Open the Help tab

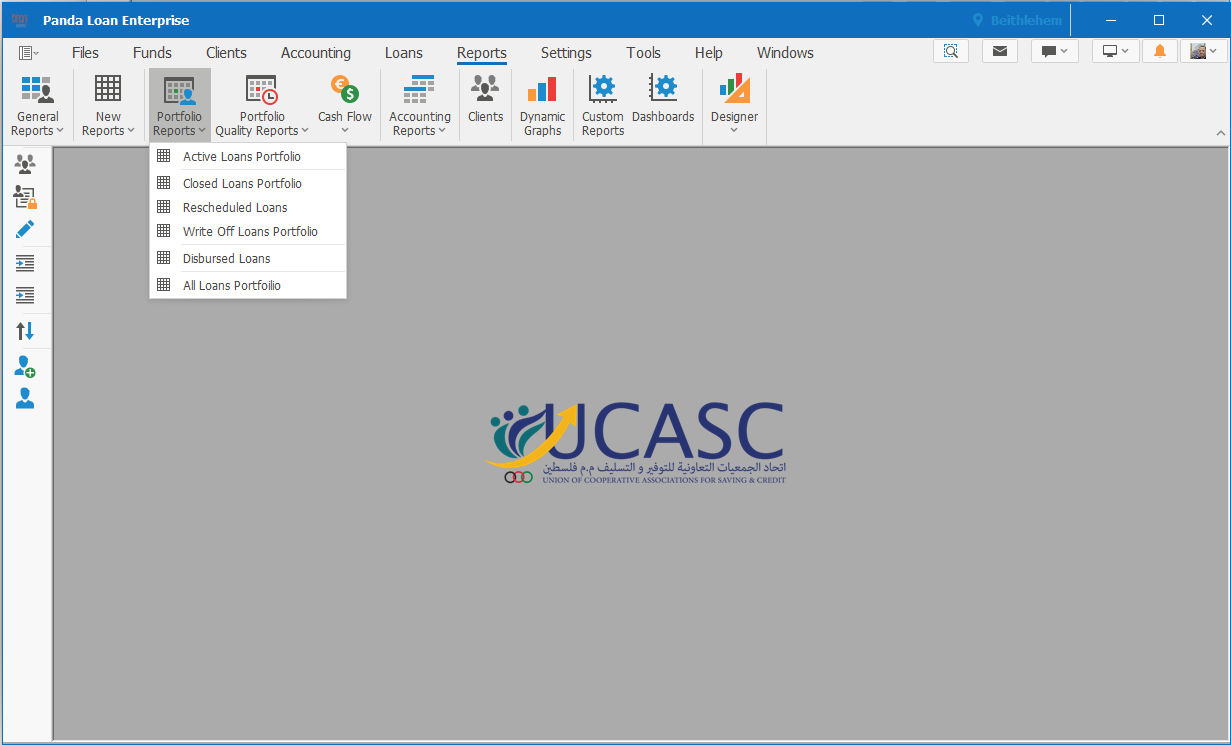709,53
